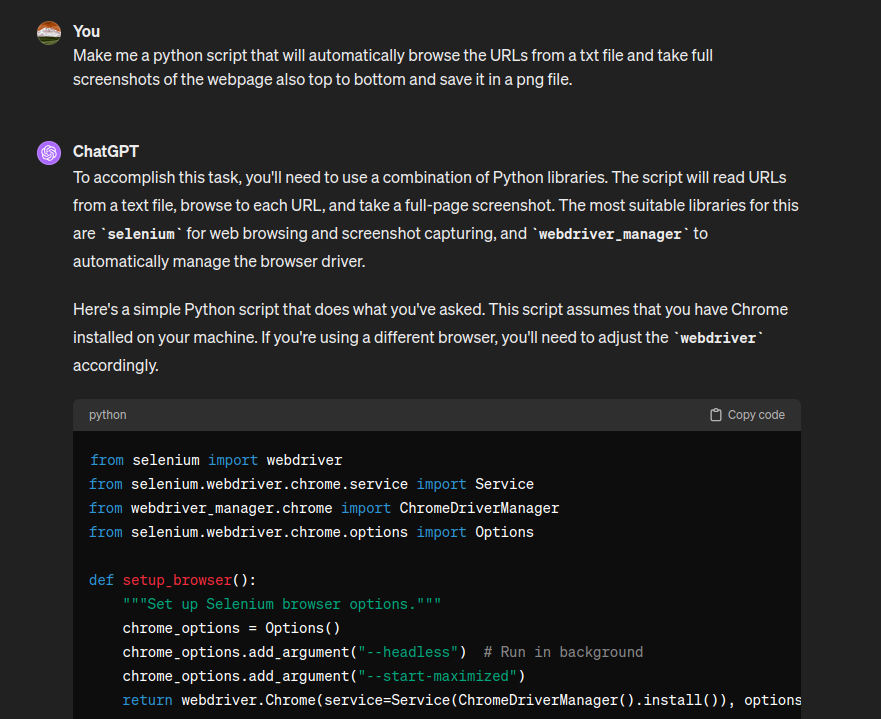Screen dimensions: 881x719
Task: Click the user prompt text starting 'Make me a python script'
Action: click(x=393, y=67)
